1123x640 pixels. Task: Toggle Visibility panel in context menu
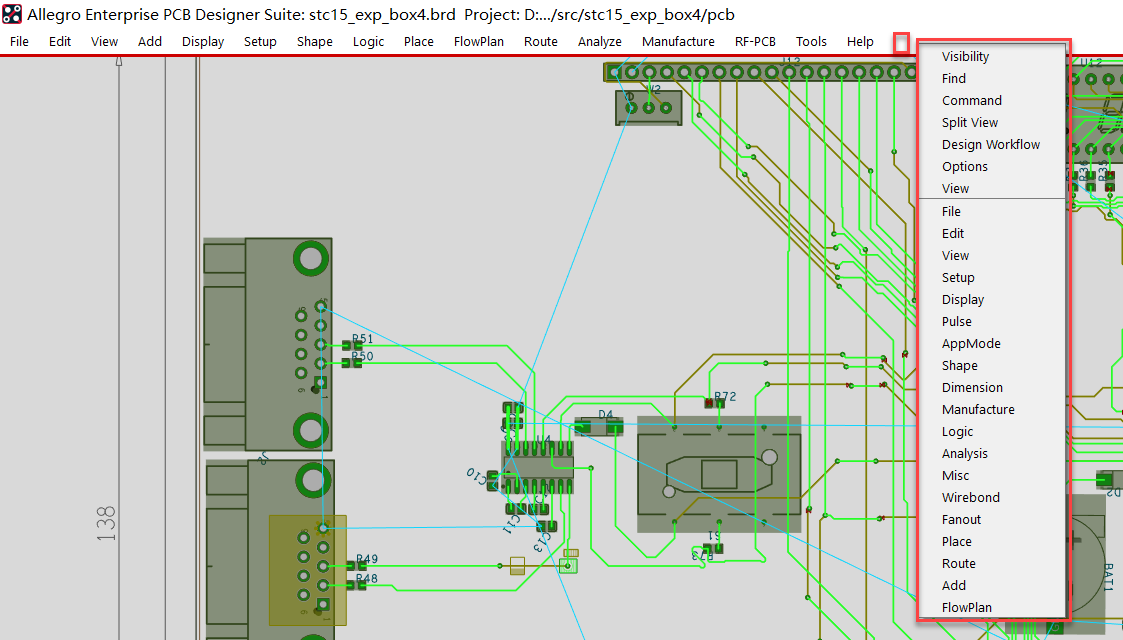click(965, 57)
